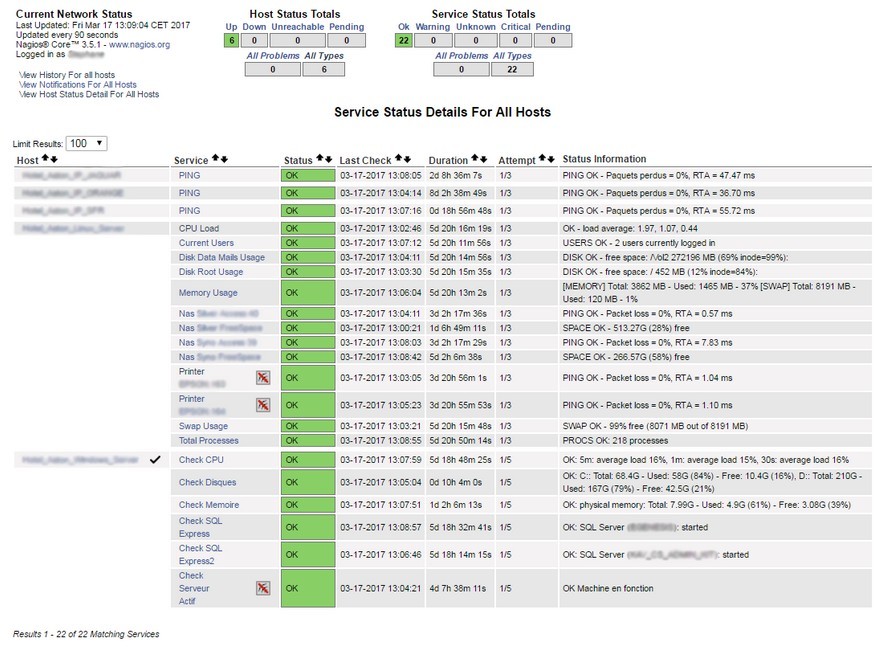This screenshot has width=878, height=647.
Task: Visit the www.nagios.org link
Action: 139,45
